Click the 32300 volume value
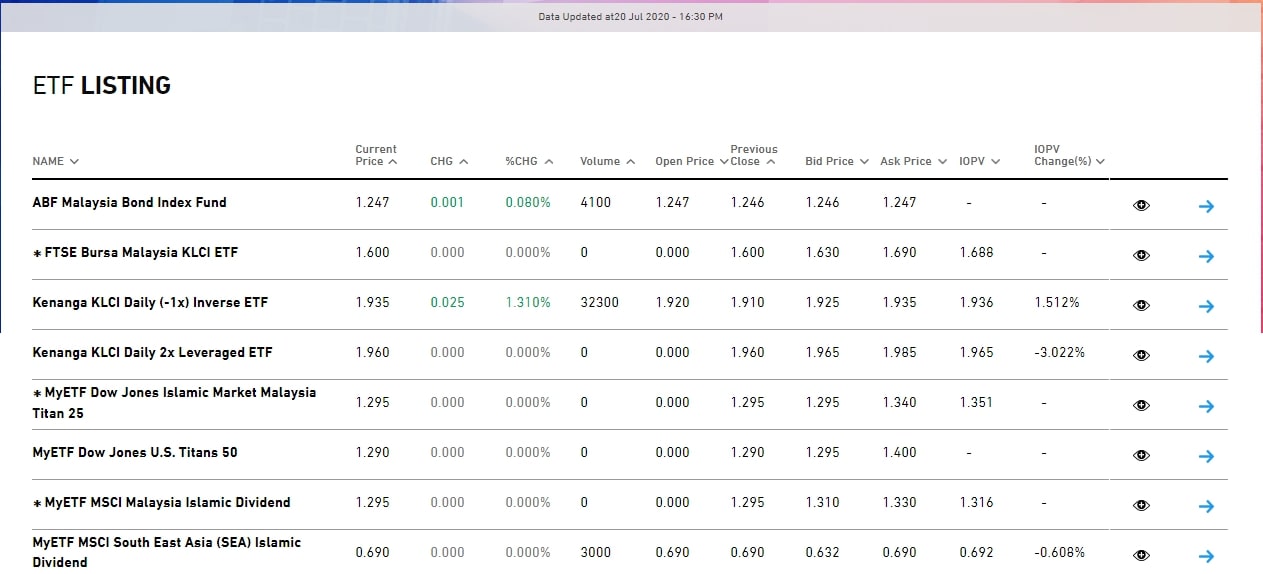 pos(599,302)
